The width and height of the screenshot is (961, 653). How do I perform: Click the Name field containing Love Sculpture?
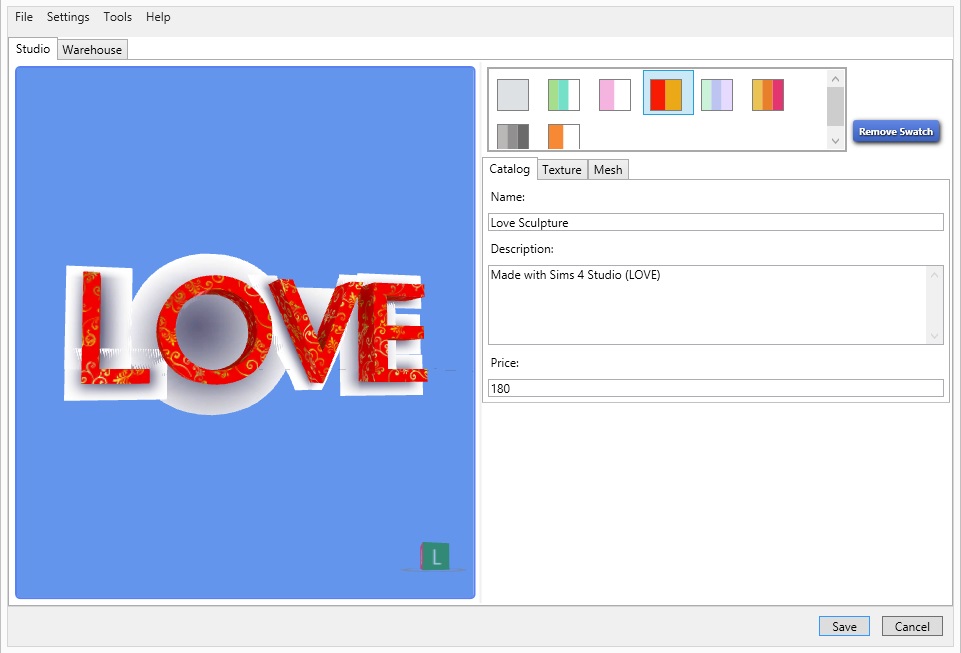[715, 222]
